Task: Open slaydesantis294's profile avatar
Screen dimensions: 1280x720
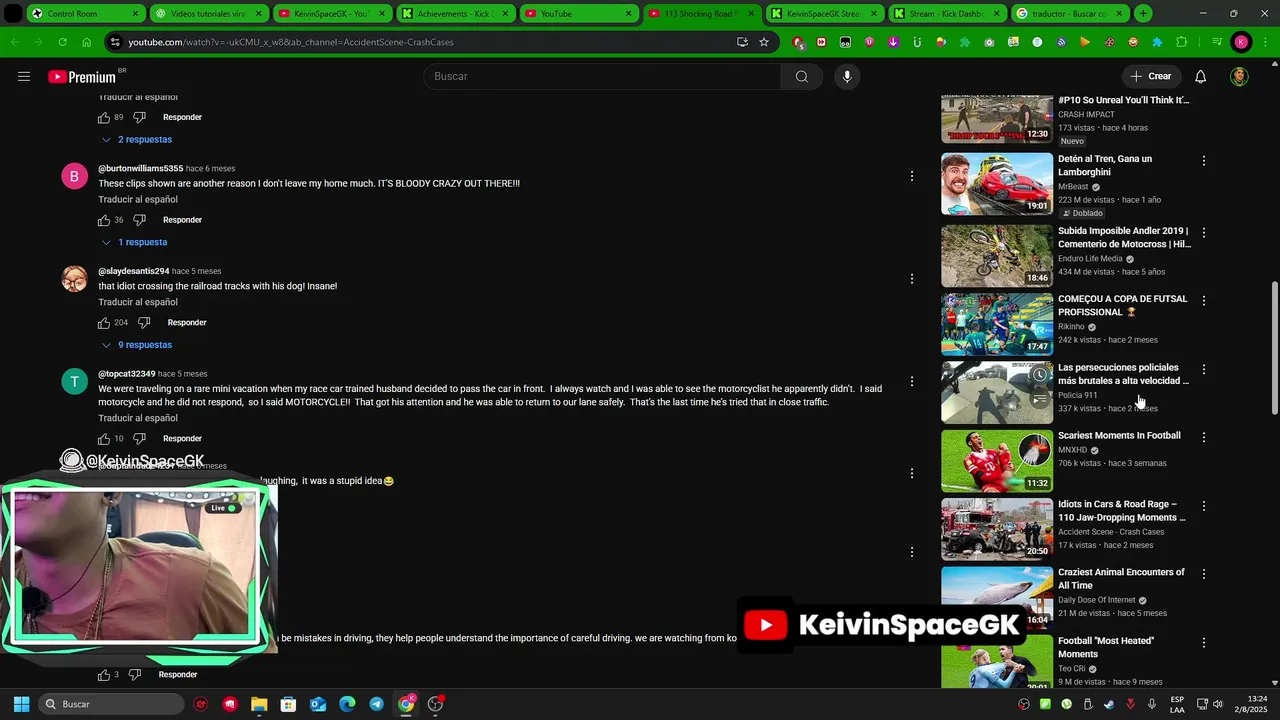Action: coord(75,279)
